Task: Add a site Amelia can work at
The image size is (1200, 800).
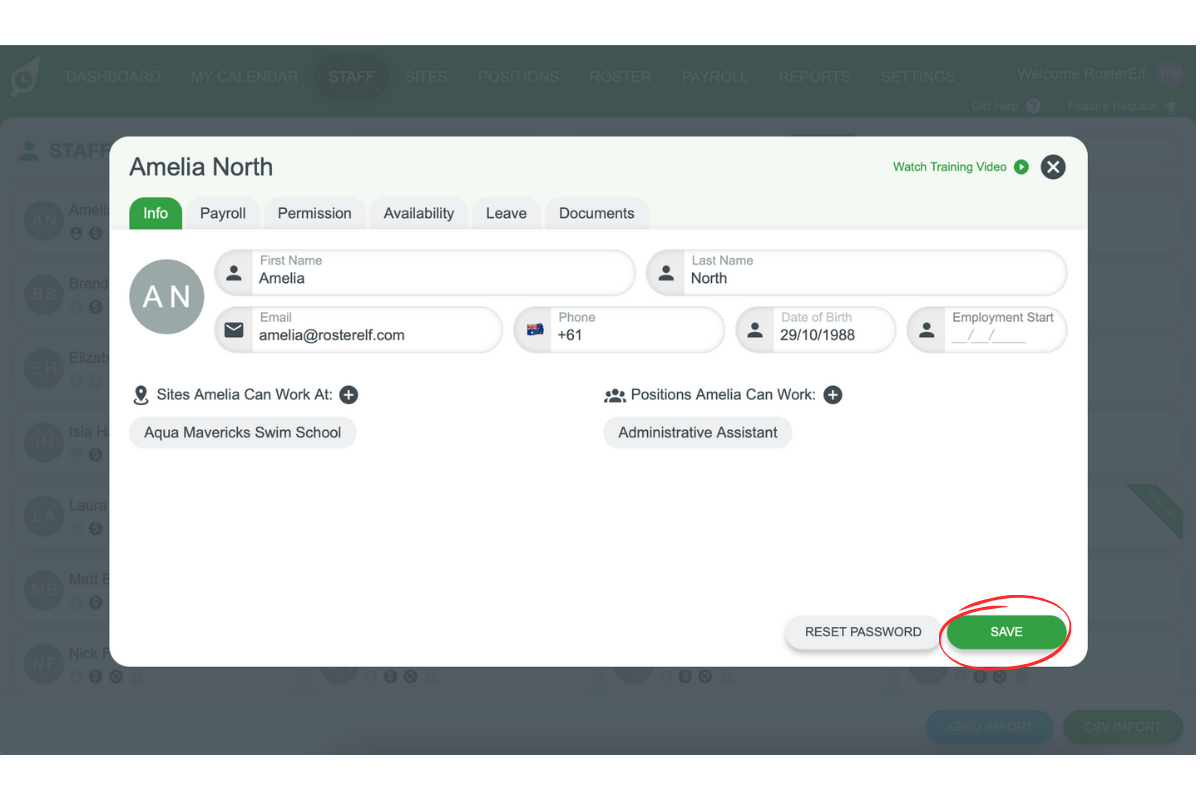Action: pos(348,395)
